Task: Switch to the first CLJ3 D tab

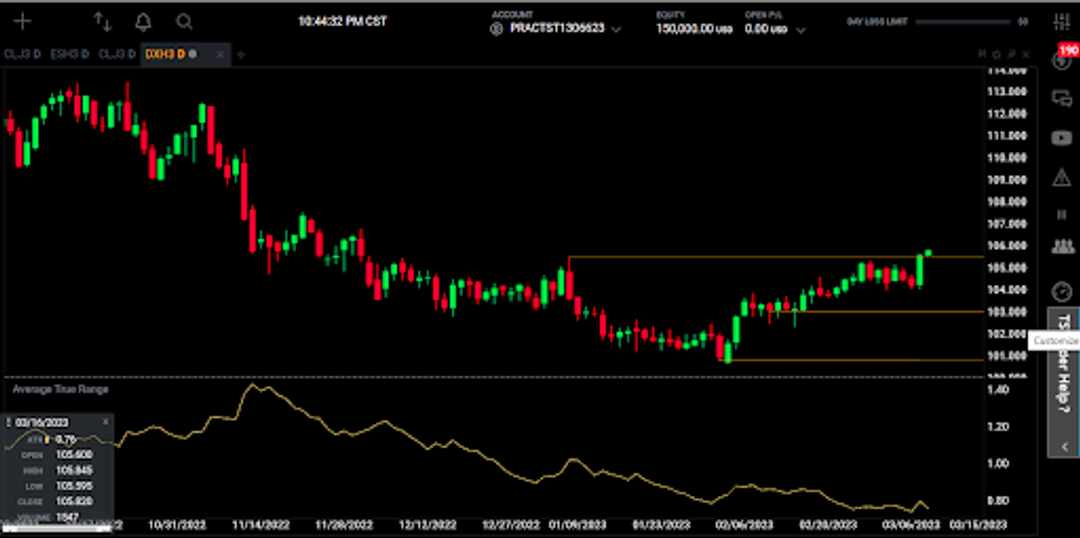Action: tap(22, 54)
